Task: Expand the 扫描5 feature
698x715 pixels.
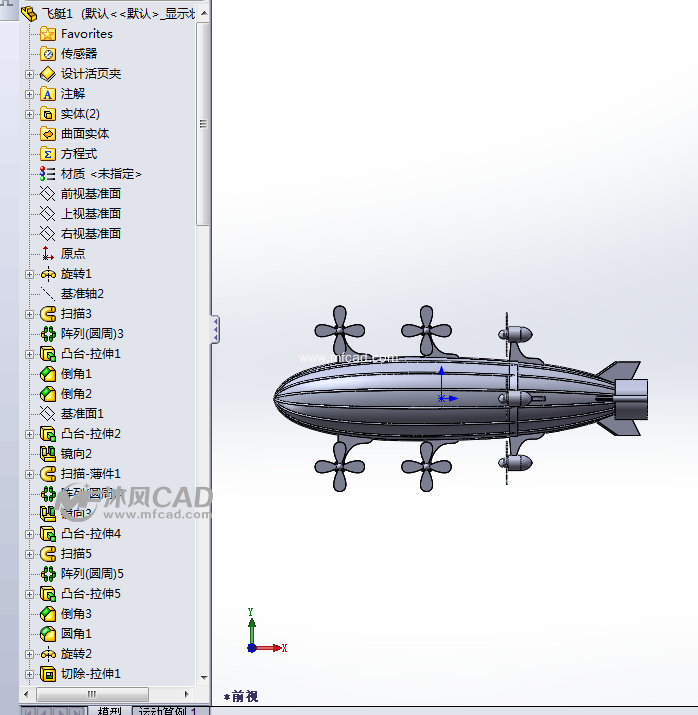Action: (x=29, y=554)
